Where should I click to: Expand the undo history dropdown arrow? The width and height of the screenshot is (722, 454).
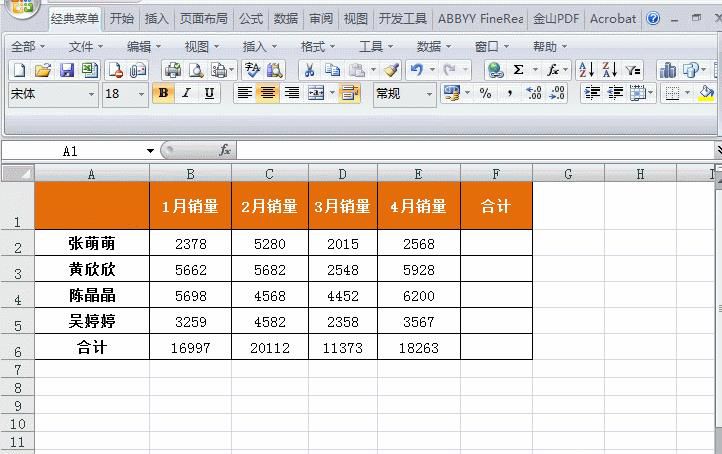tap(432, 70)
